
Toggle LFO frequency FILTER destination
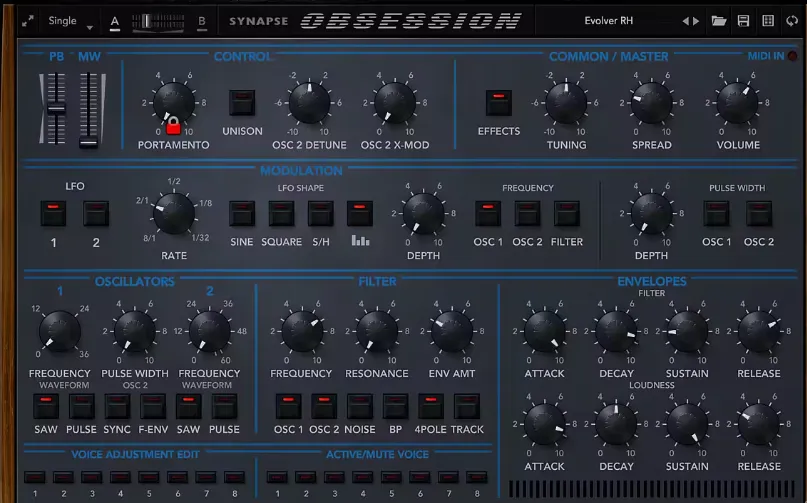point(567,214)
